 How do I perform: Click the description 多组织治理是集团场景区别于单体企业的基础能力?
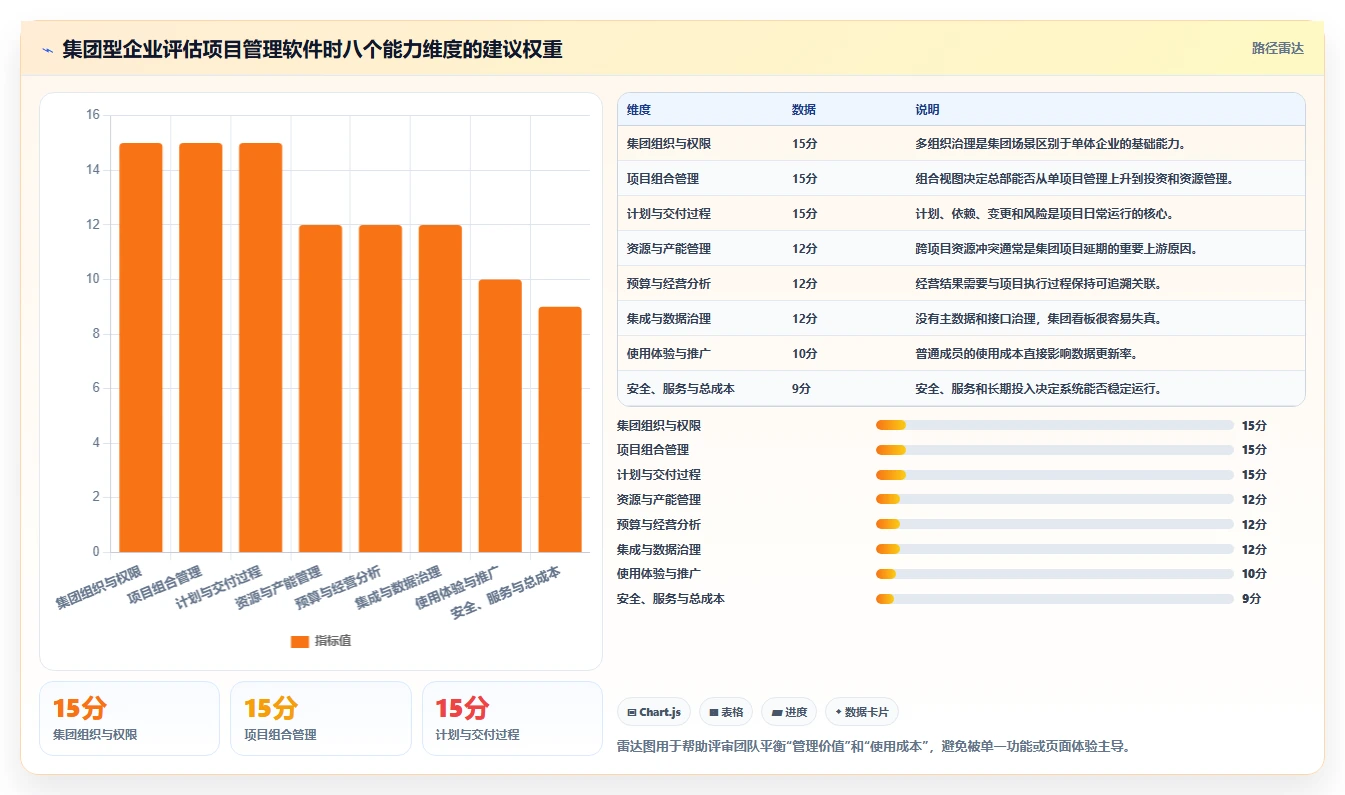pos(1051,144)
